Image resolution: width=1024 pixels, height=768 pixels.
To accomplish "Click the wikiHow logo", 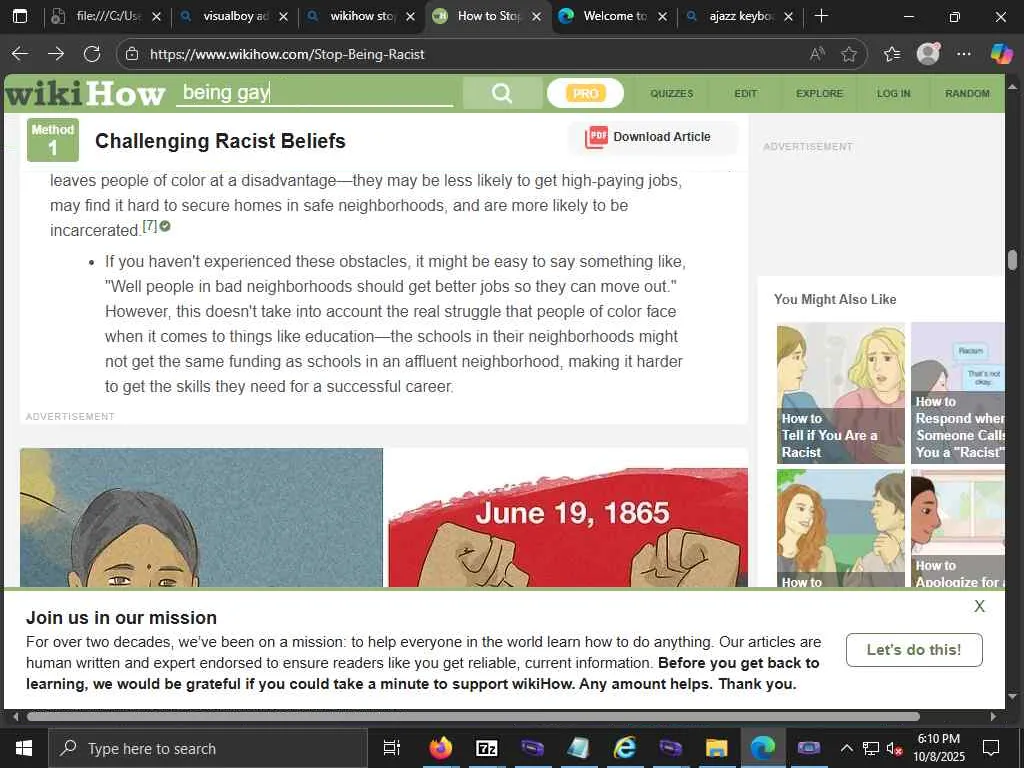I will tap(85, 93).
